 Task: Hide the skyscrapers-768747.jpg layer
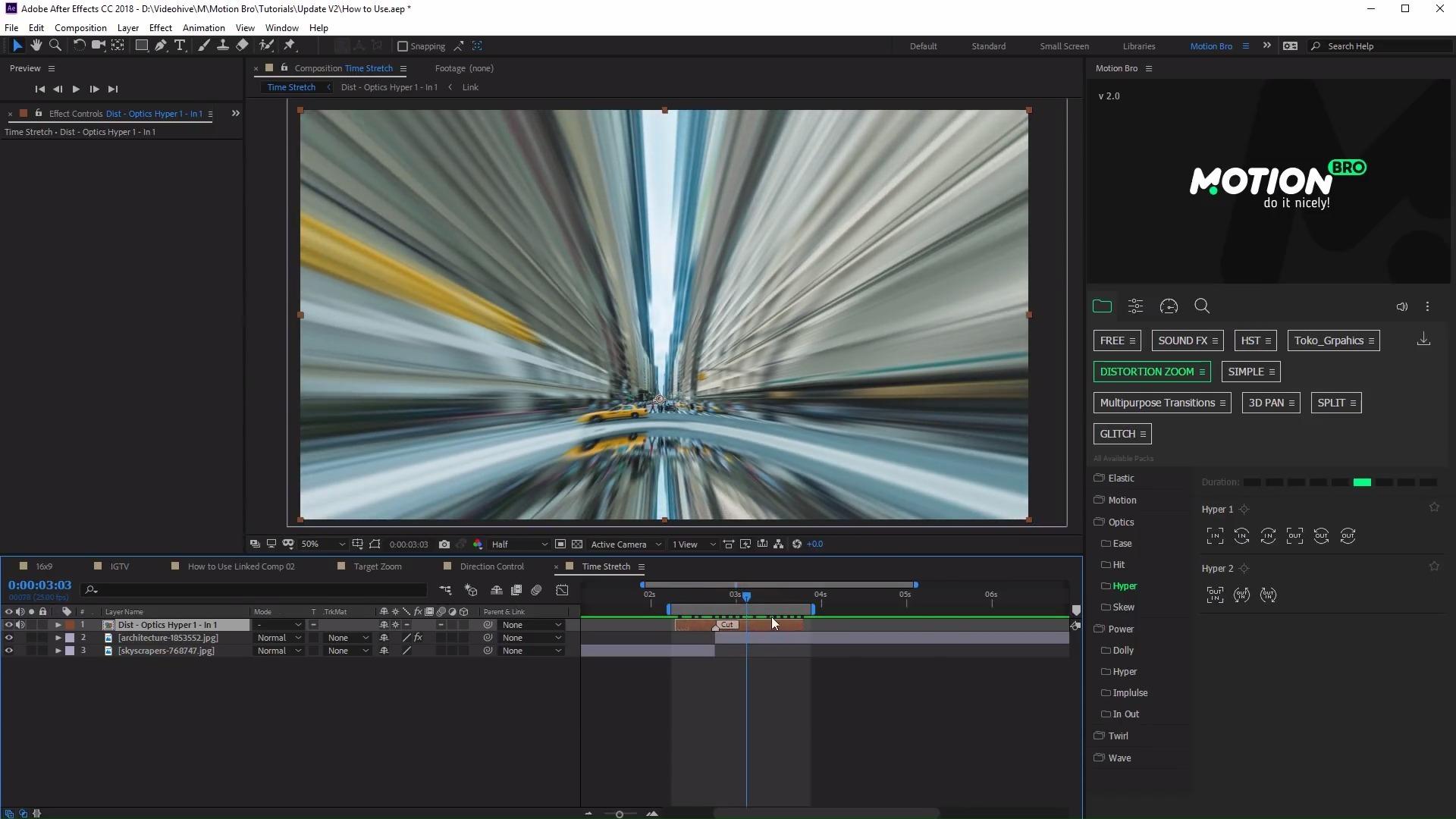pyautogui.click(x=9, y=651)
